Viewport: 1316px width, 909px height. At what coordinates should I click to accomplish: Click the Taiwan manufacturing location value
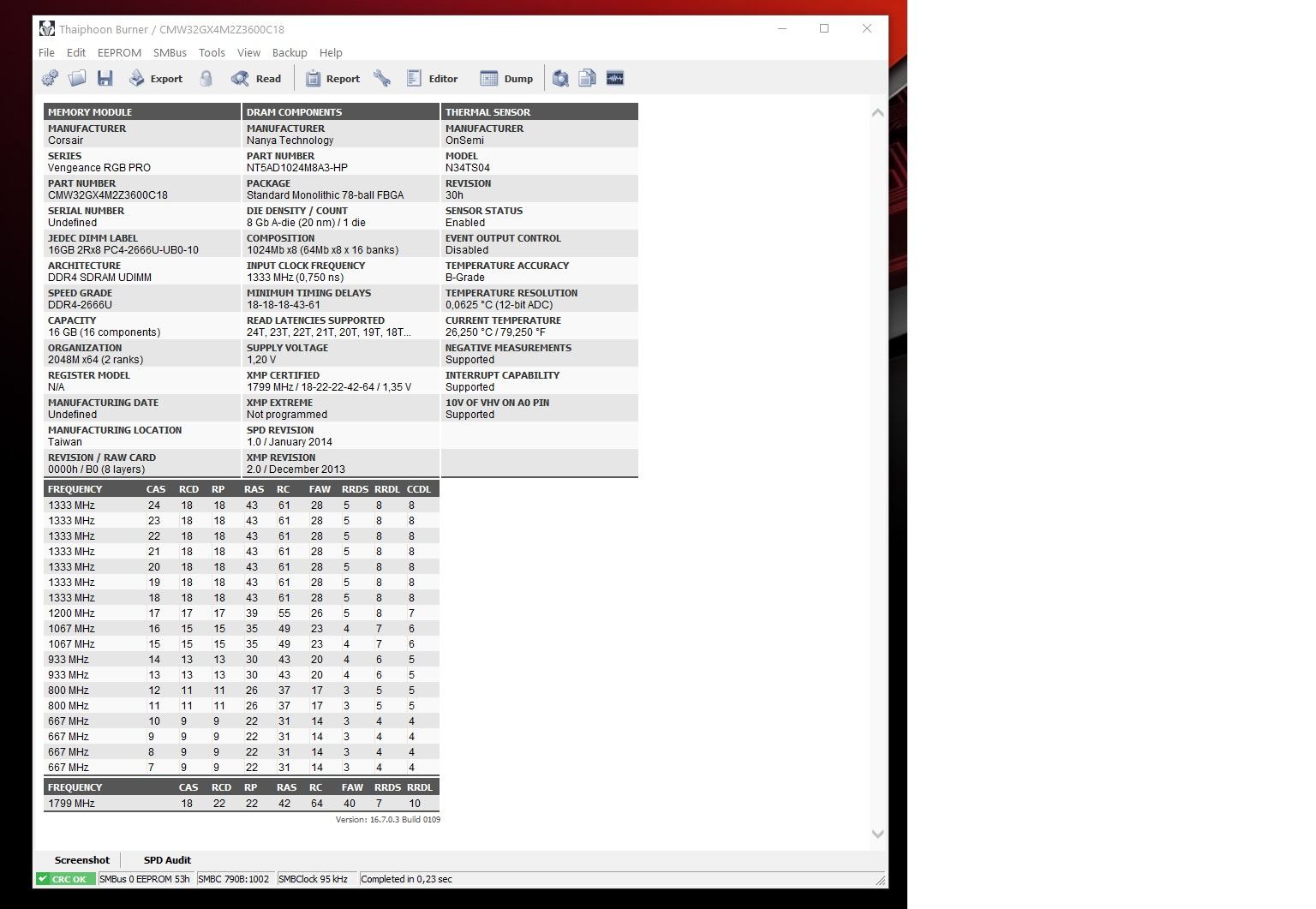[65, 442]
